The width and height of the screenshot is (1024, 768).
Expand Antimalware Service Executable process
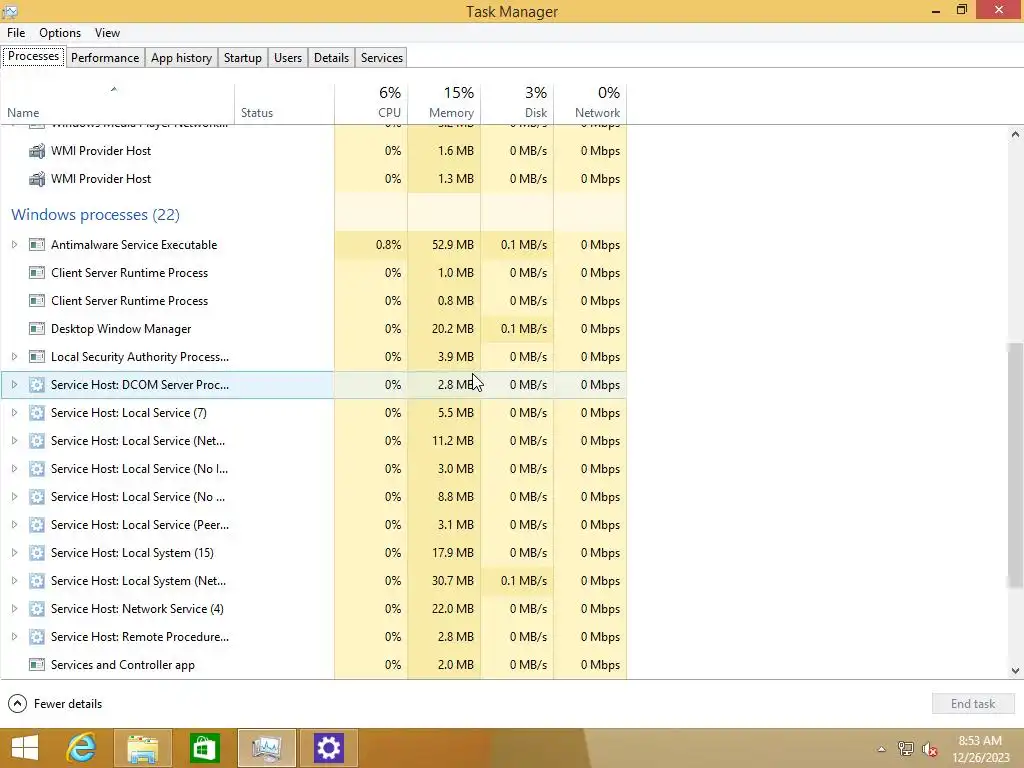[x=14, y=245]
